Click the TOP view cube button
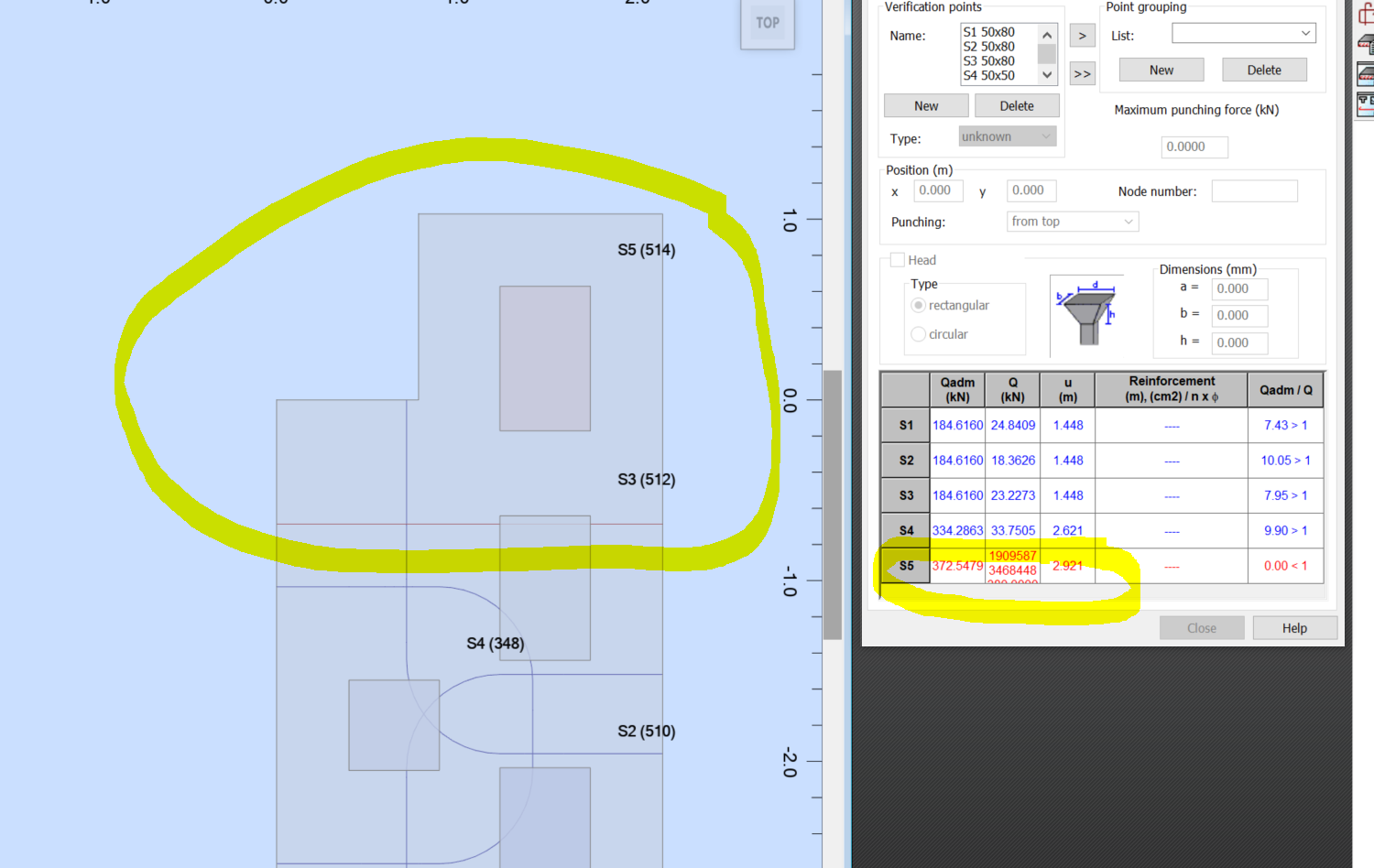Image resolution: width=1374 pixels, height=868 pixels. click(x=768, y=23)
